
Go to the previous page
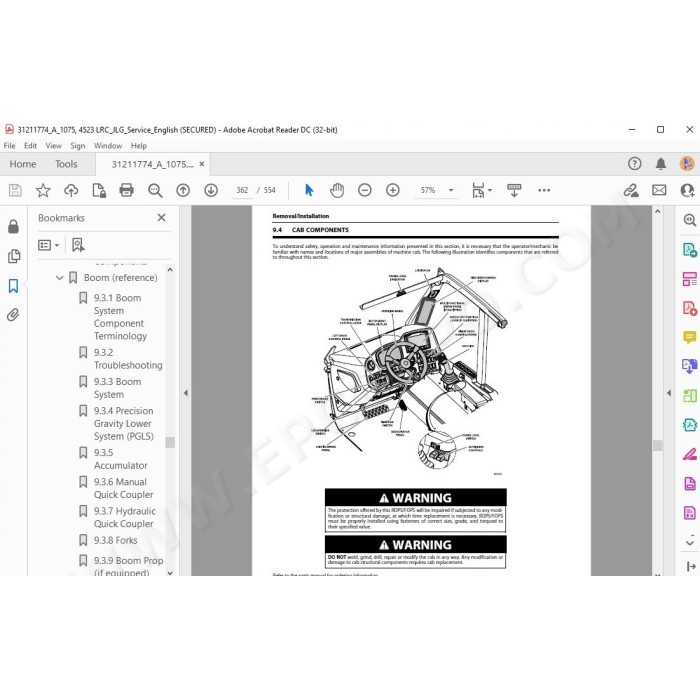point(183,191)
